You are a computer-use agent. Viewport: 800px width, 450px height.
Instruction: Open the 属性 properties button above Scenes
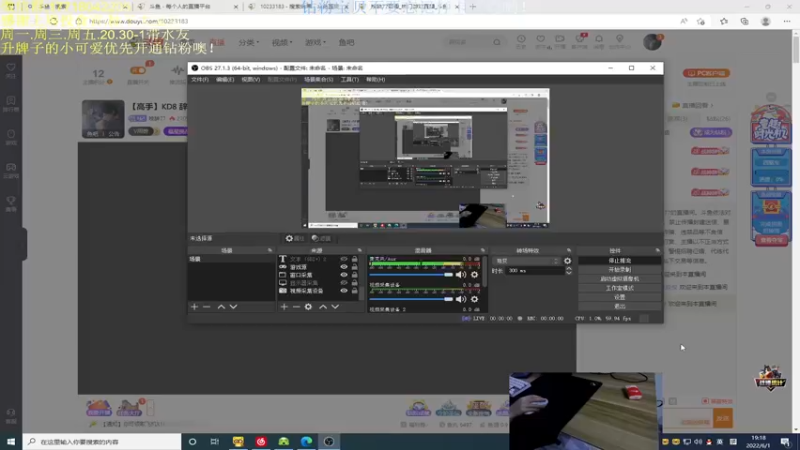coord(295,238)
